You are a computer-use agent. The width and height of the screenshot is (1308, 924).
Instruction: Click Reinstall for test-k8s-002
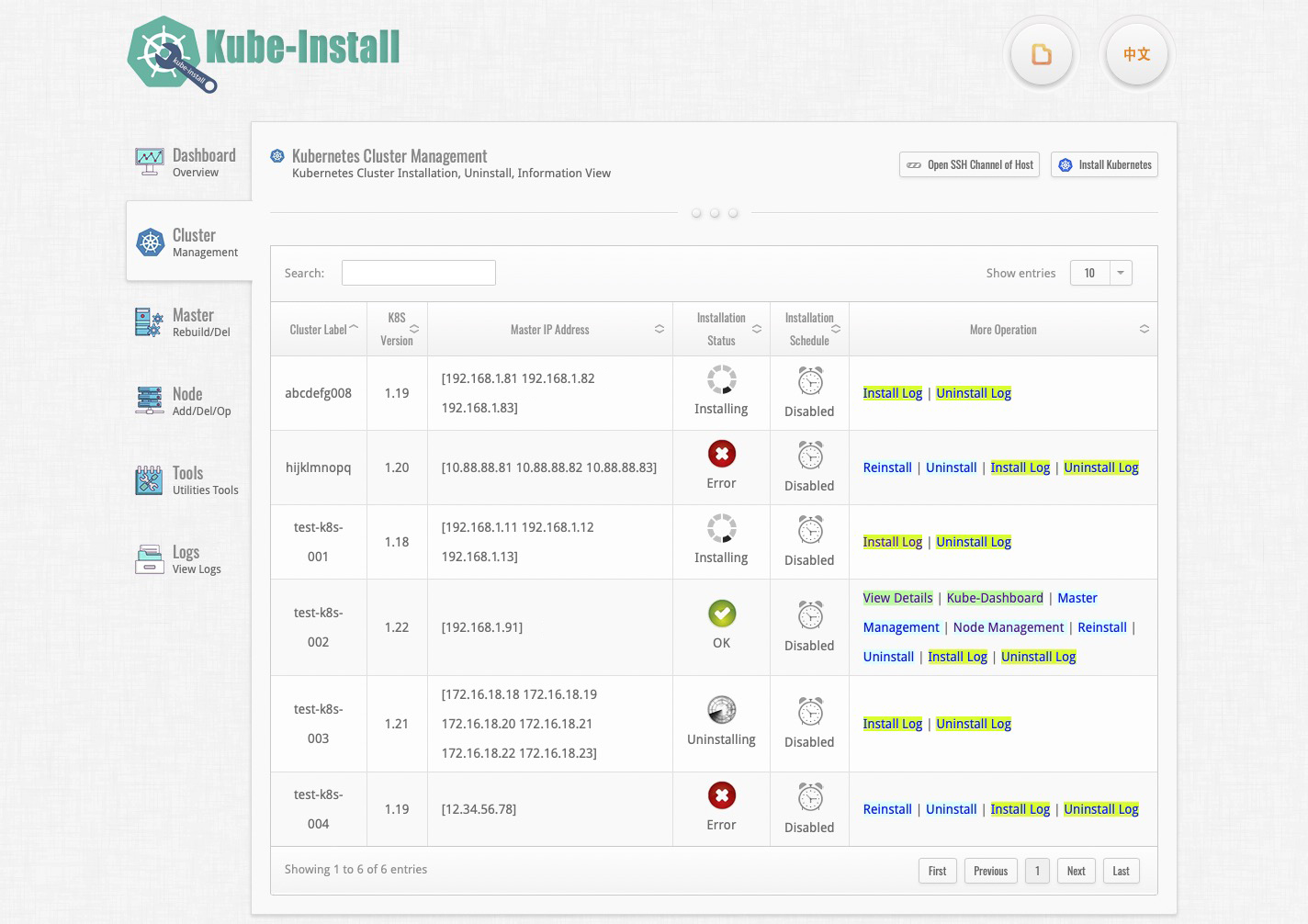pos(1102,627)
